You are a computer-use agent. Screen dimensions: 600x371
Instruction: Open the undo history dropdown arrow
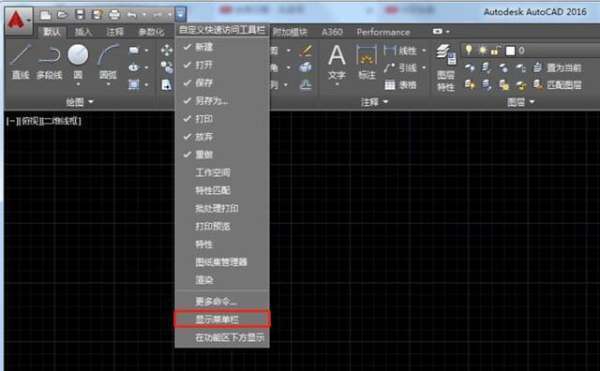click(x=144, y=15)
